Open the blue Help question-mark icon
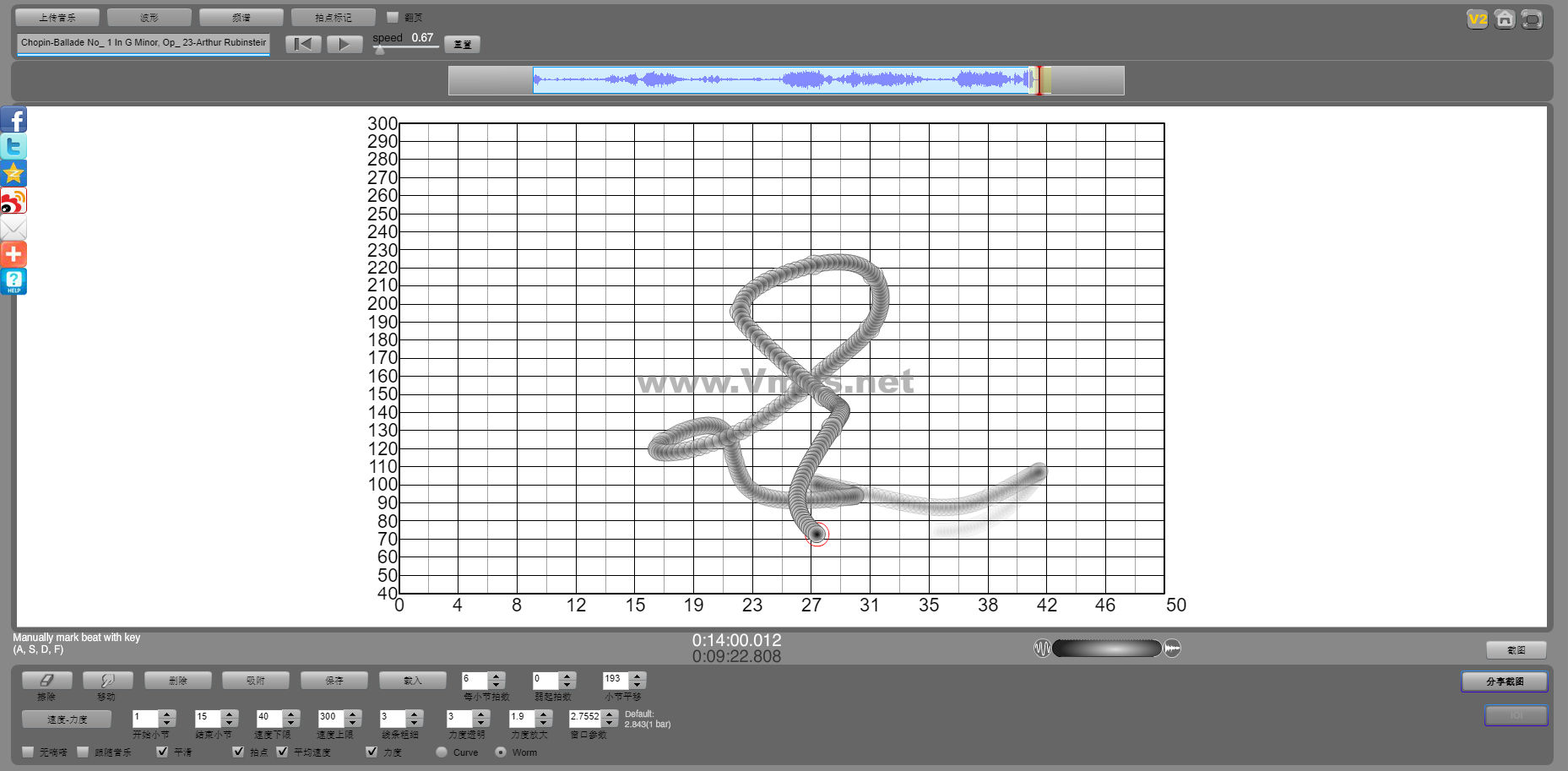 14,281
